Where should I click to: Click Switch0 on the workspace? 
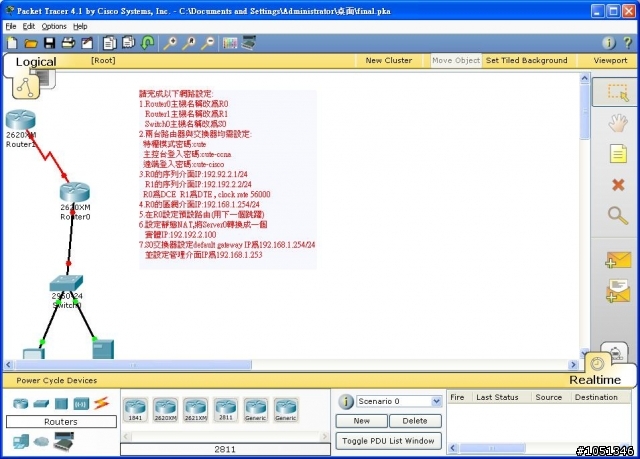[66, 283]
